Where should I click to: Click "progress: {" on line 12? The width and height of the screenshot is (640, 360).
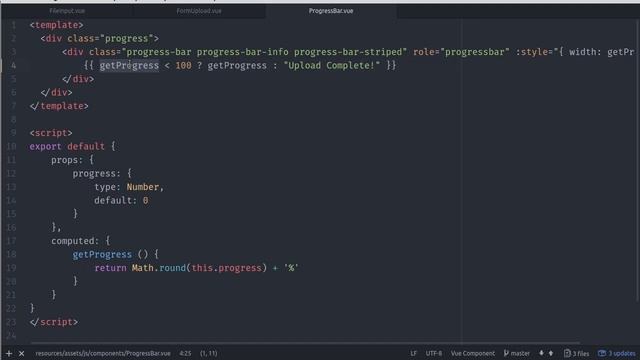pyautogui.click(x=102, y=173)
